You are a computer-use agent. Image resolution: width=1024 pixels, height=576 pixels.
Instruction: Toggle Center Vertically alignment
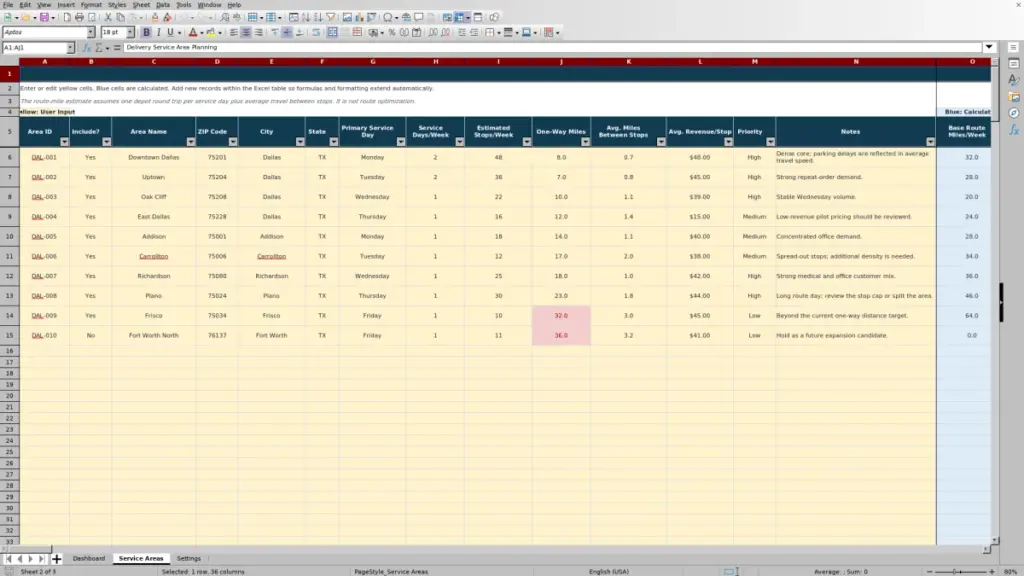[x=287, y=32]
